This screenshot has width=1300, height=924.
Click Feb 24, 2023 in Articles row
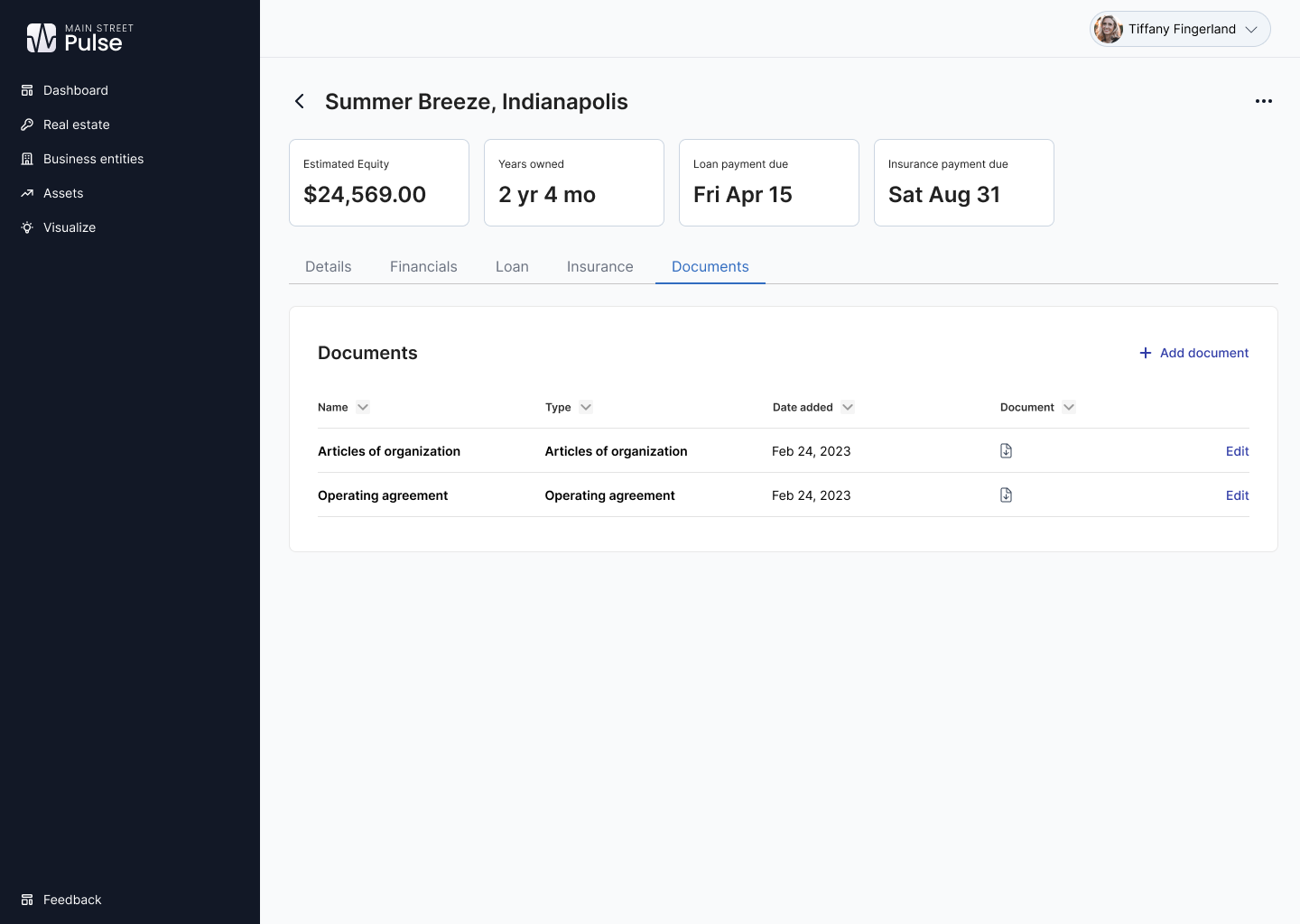(812, 451)
